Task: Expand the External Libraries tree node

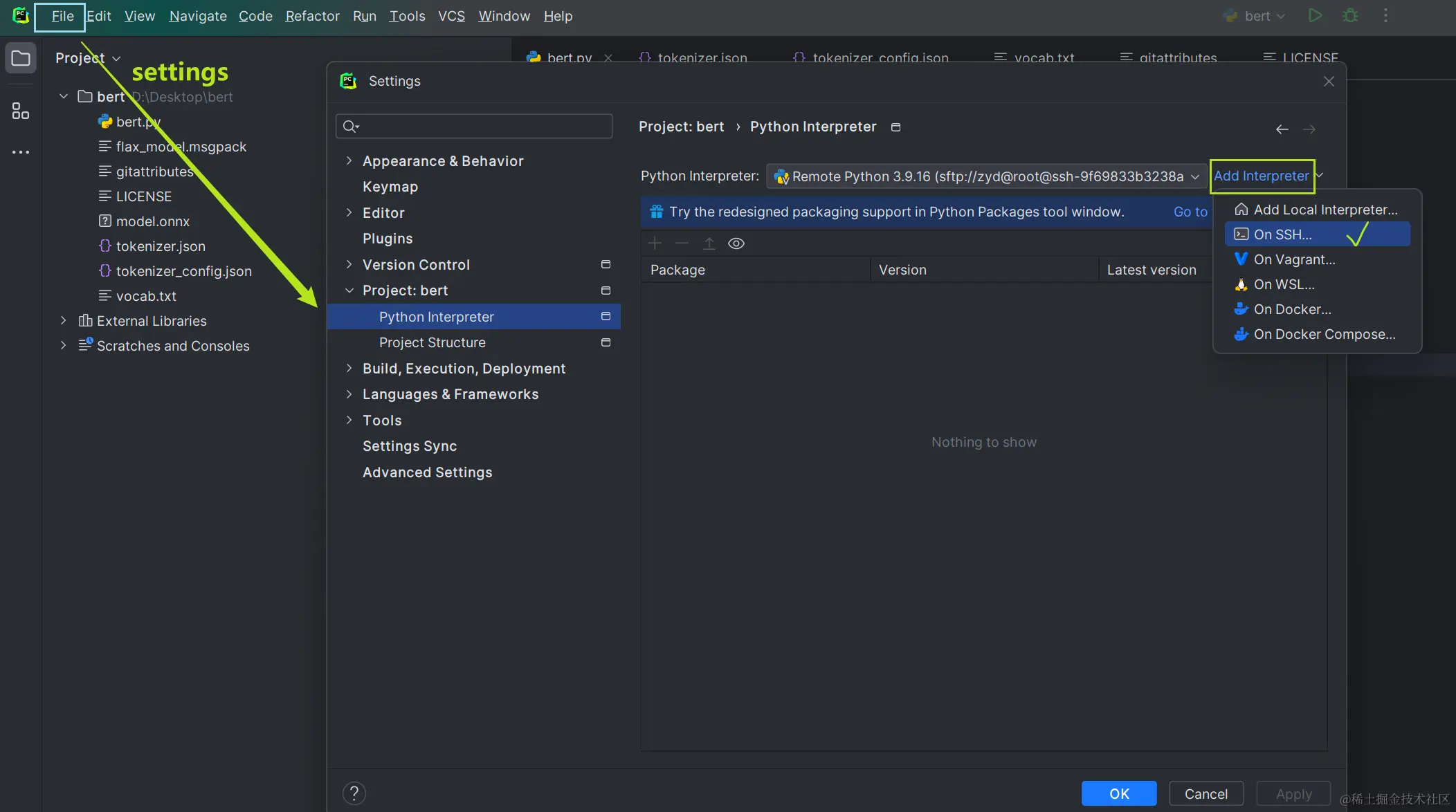Action: tap(64, 321)
